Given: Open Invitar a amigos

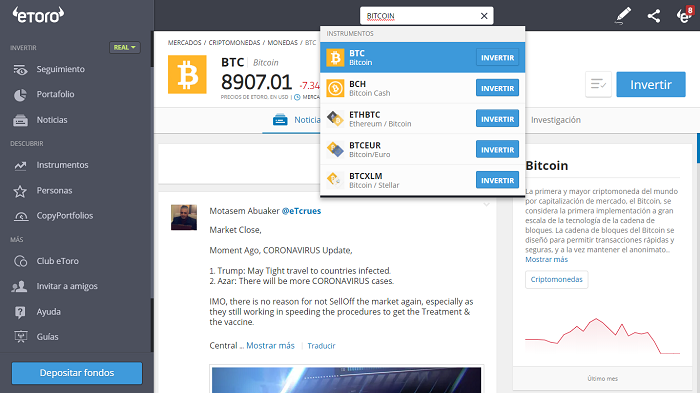Looking at the screenshot, I should (x=67, y=286).
